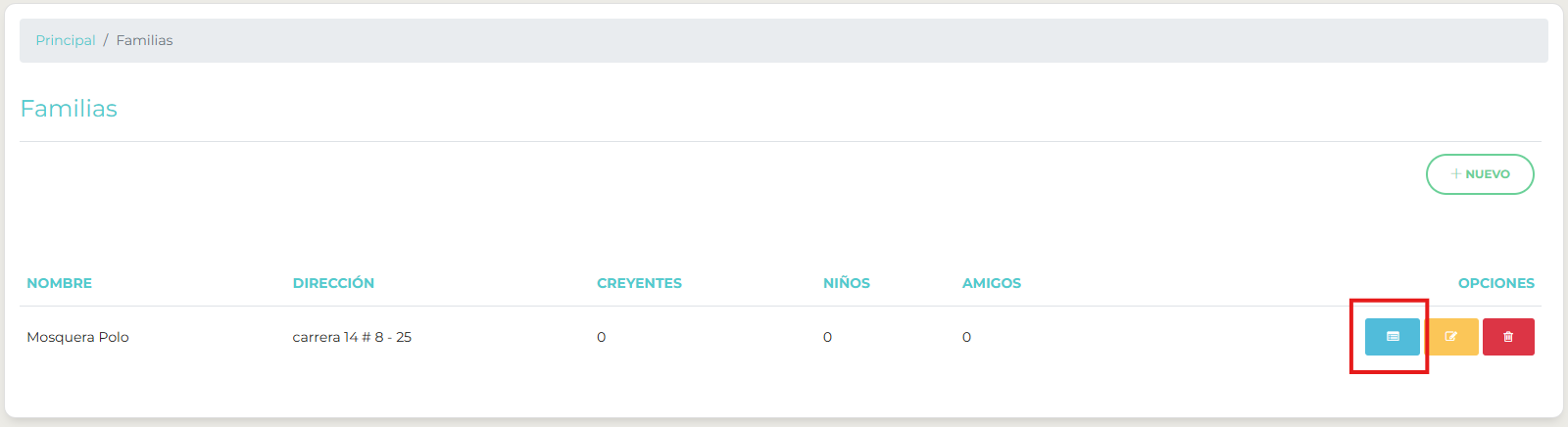Select the NIÑOS column header

pos(847,283)
